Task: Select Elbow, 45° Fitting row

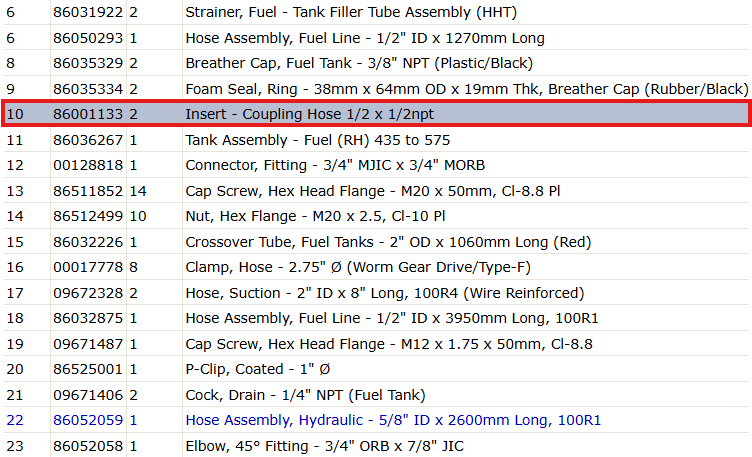Action: coord(376,446)
